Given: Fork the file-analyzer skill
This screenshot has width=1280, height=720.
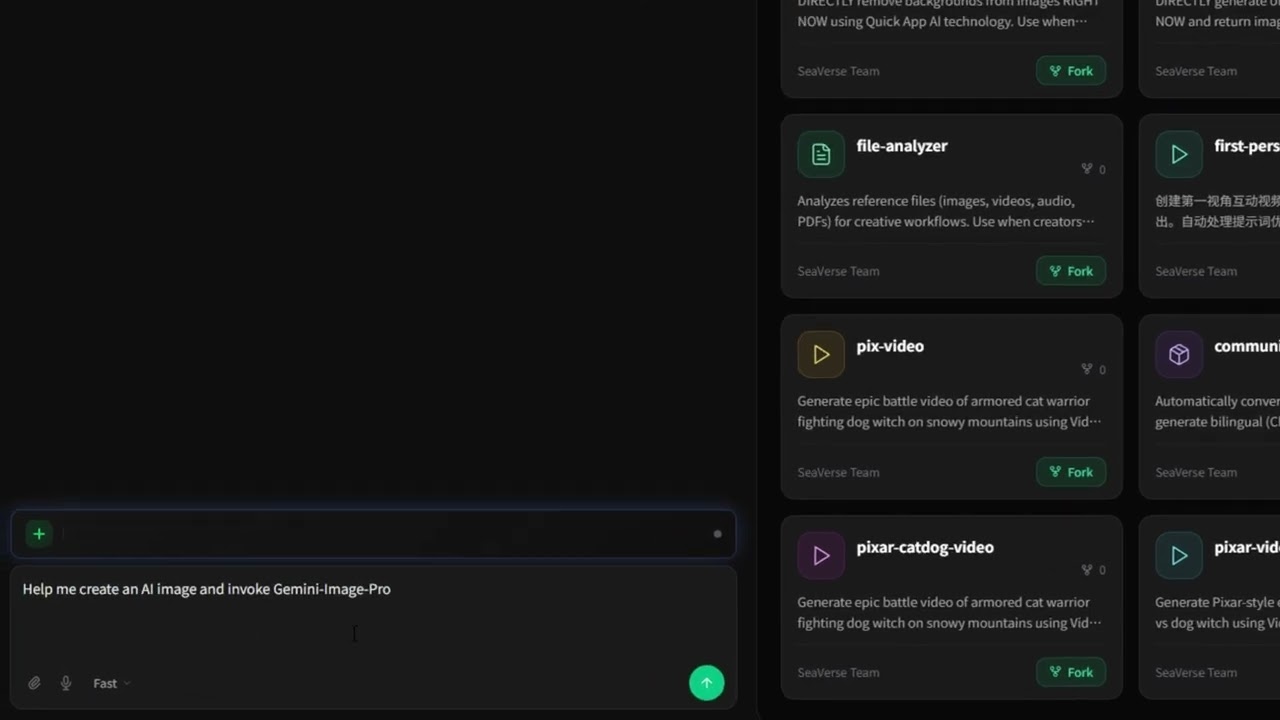Looking at the screenshot, I should pos(1071,271).
